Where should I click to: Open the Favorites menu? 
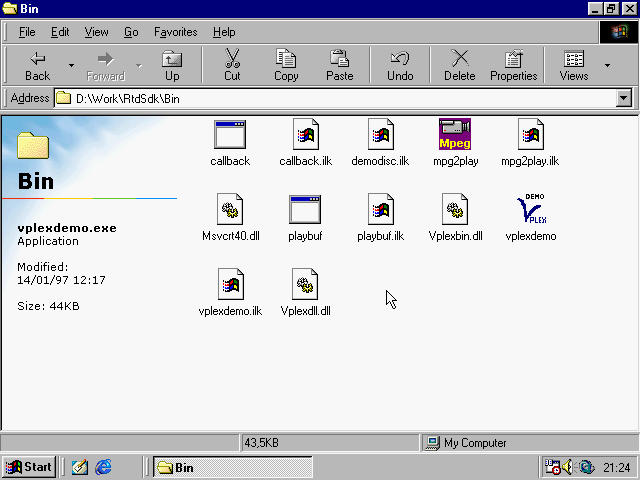[175, 32]
